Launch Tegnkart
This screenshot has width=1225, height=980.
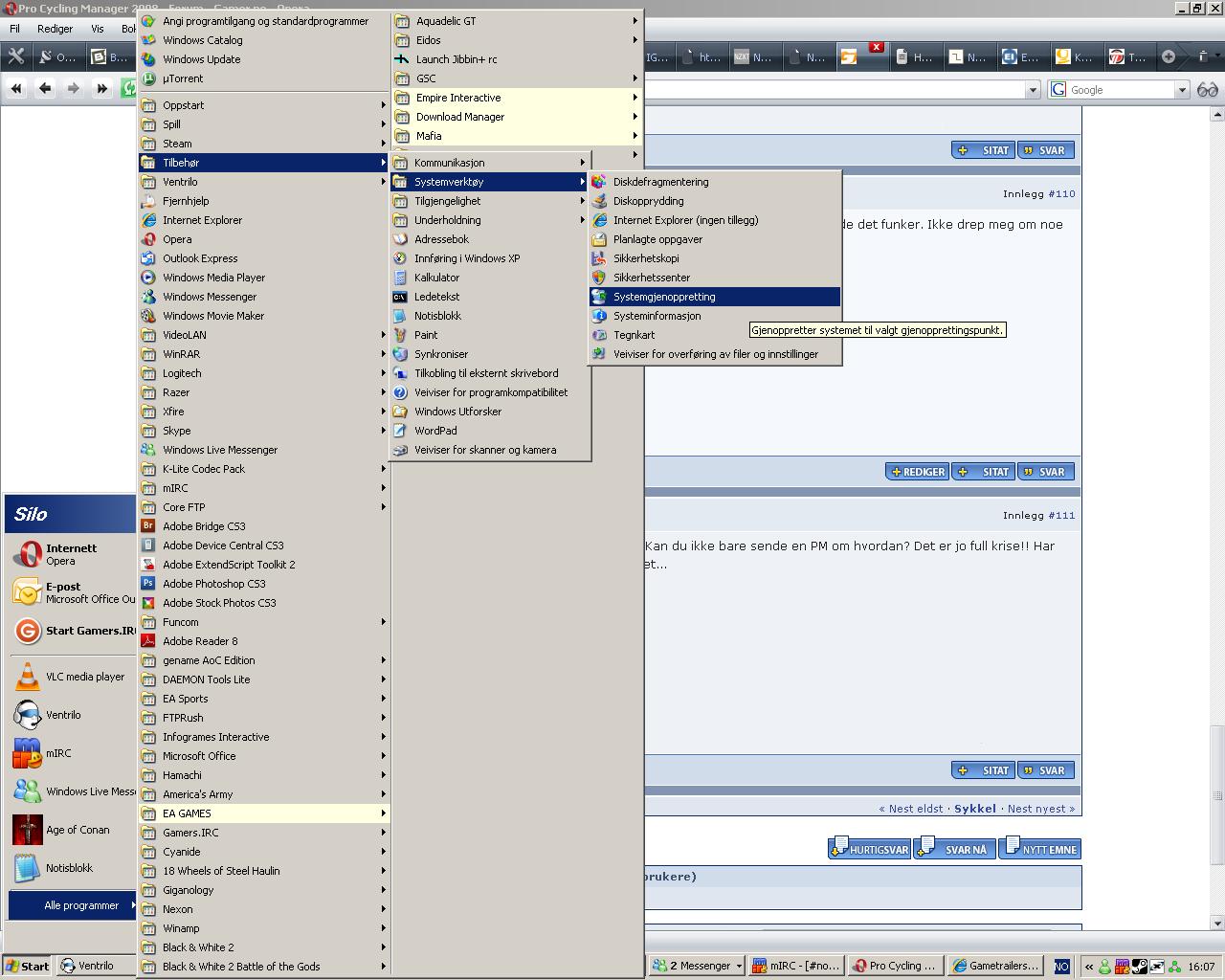(x=715, y=335)
